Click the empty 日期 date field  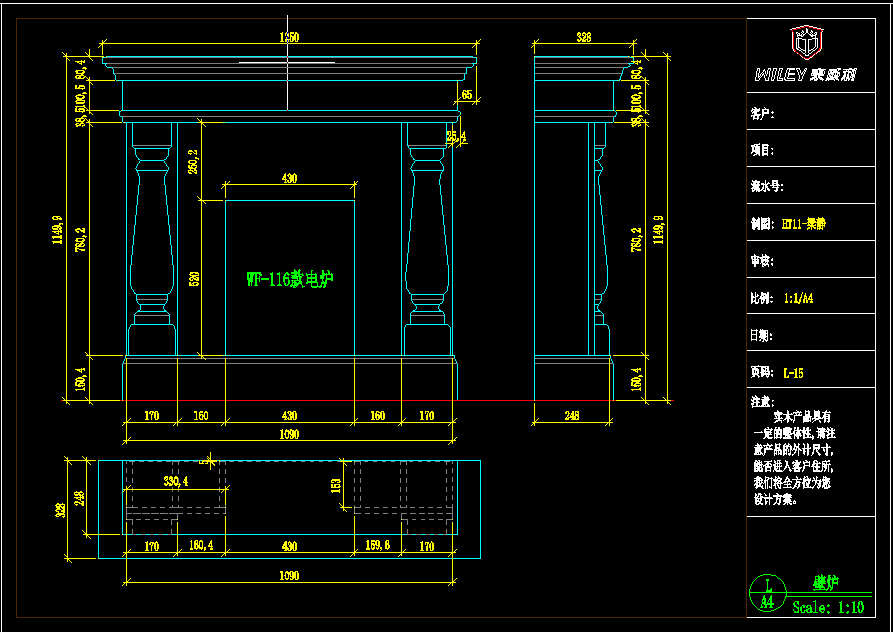click(820, 335)
